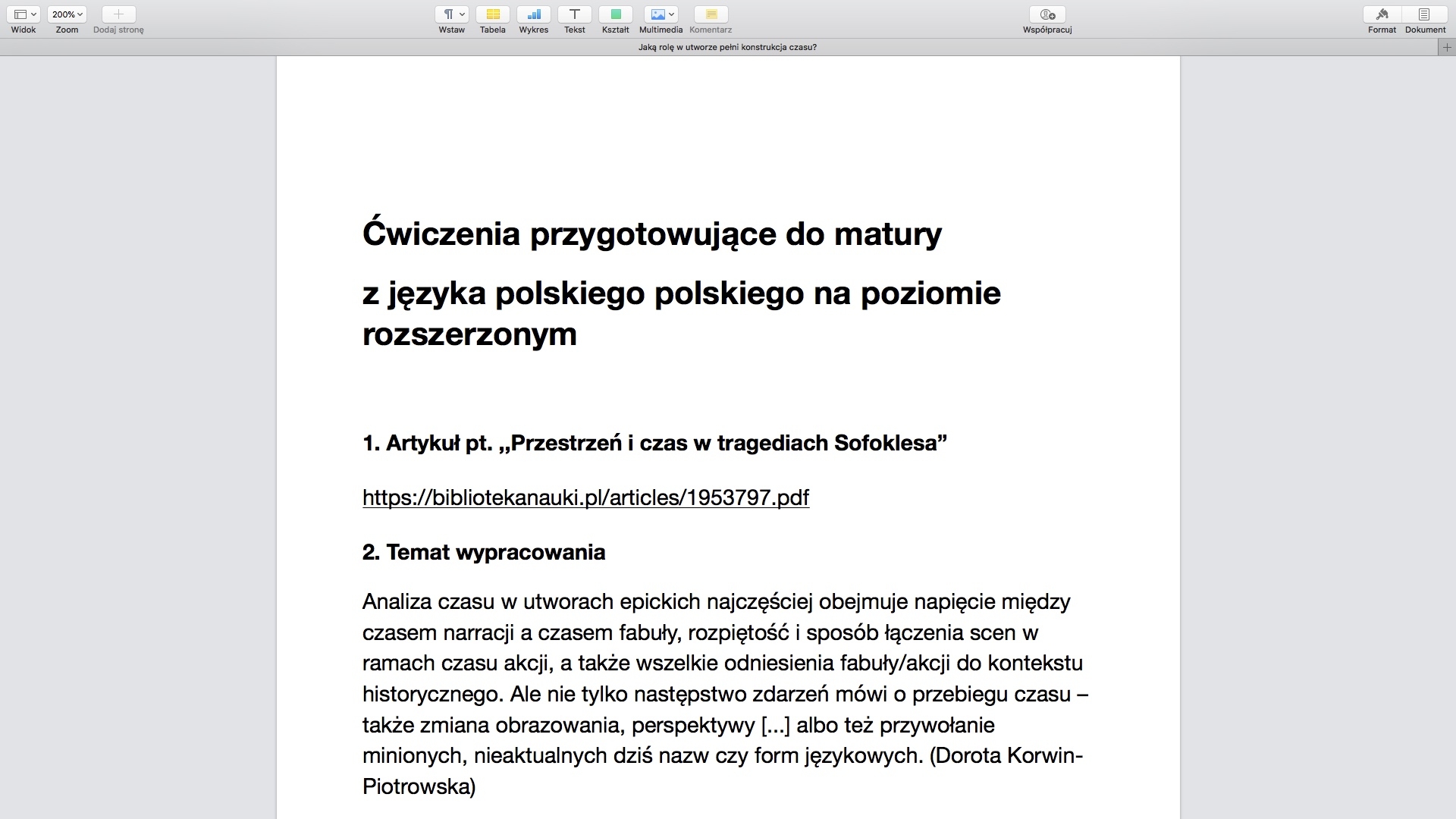Image resolution: width=1456 pixels, height=819 pixels.
Task: Expand the Multimedia media dropdown
Action: 661,14
